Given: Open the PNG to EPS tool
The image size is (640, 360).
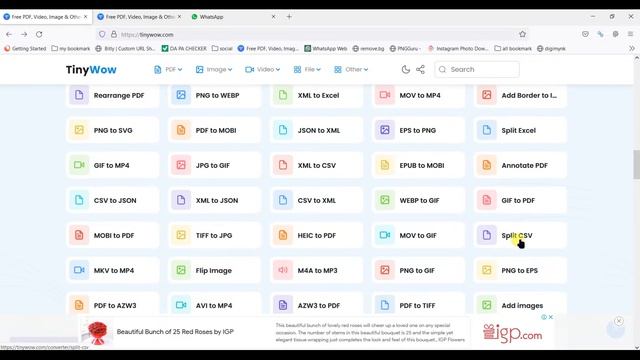Looking at the screenshot, I should (520, 270).
